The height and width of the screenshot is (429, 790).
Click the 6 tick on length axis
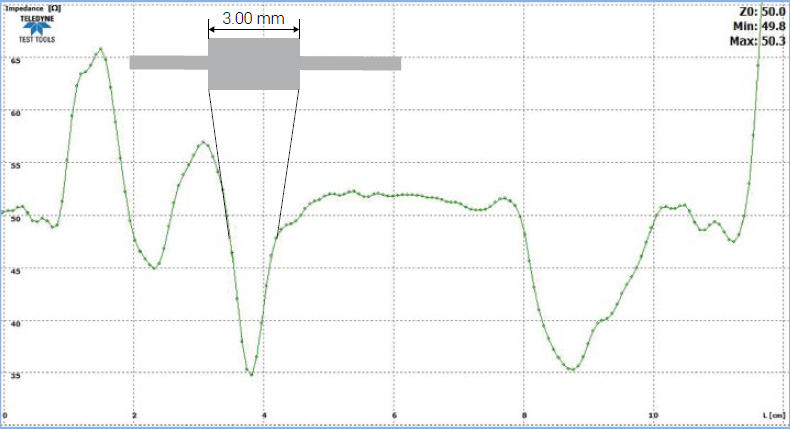point(394,414)
